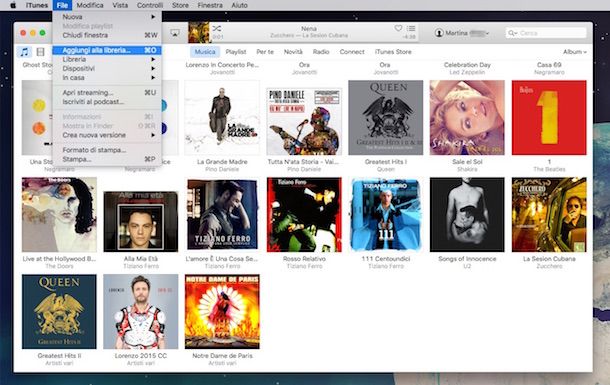Open the Finestra menu
Screen dimensions: 610x385
coord(210,5)
